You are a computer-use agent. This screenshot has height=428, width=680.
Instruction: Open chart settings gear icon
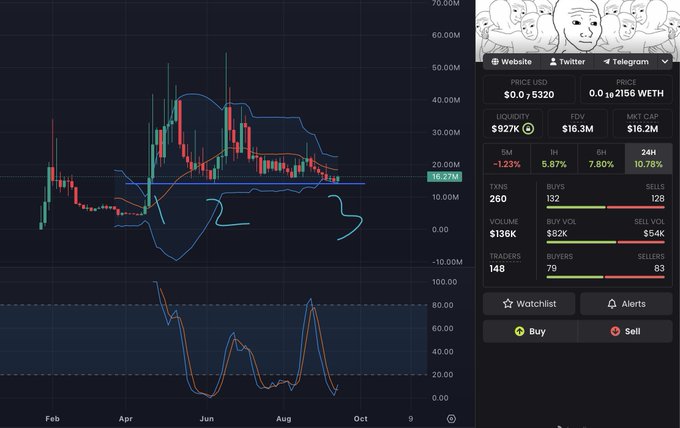(451, 419)
